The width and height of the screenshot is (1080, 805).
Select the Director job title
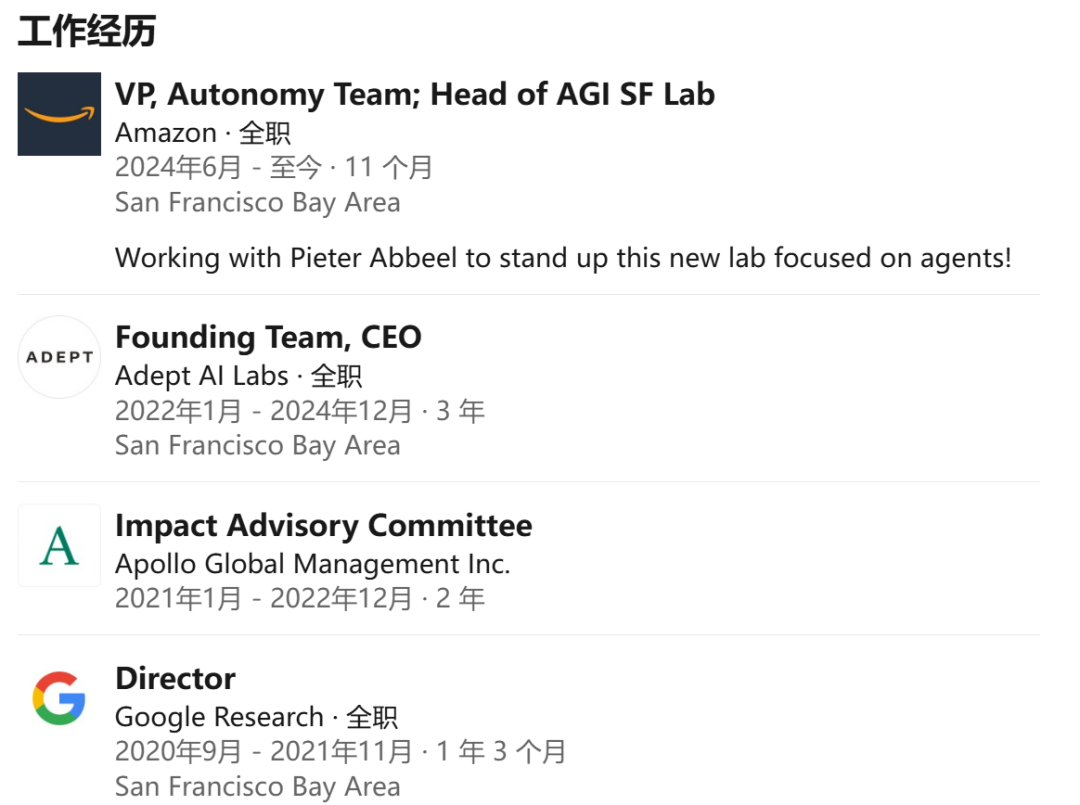tap(175, 678)
